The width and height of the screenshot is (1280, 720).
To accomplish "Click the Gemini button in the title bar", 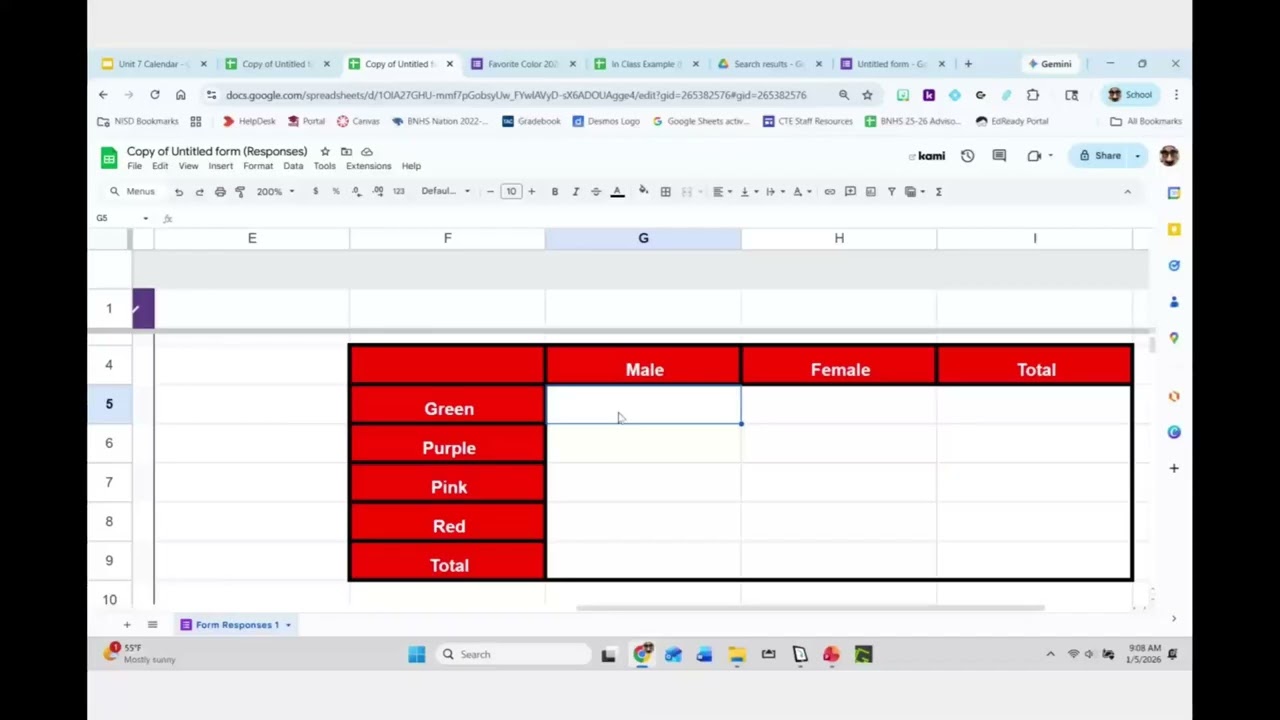I will (x=1050, y=64).
